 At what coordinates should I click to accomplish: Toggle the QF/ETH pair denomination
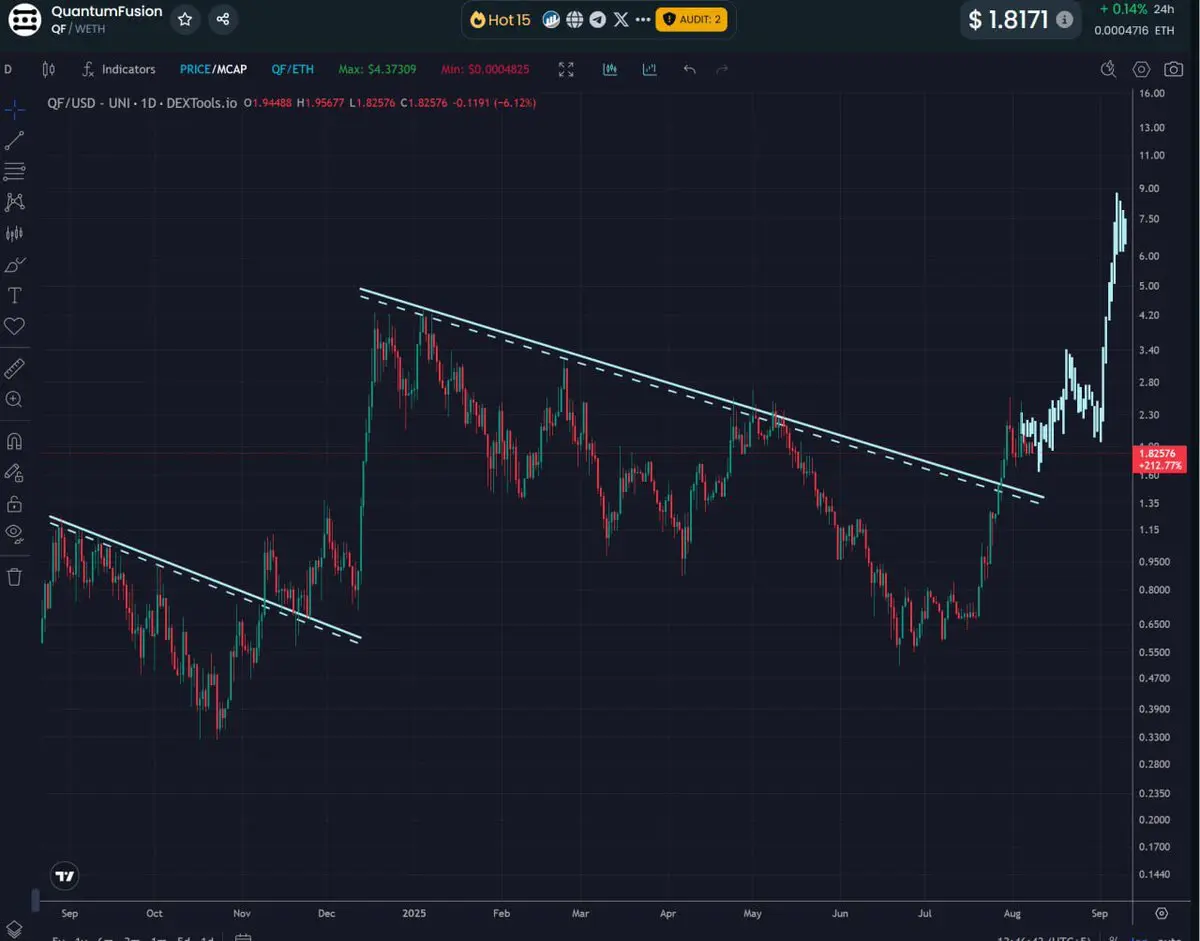[292, 69]
